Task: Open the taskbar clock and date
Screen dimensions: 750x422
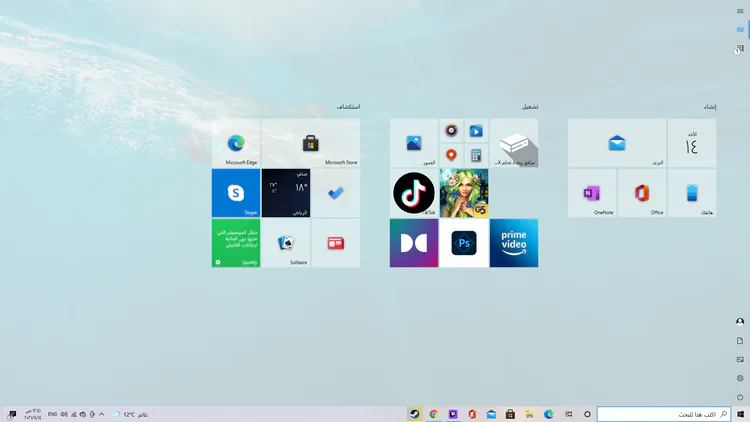Action: [33, 414]
